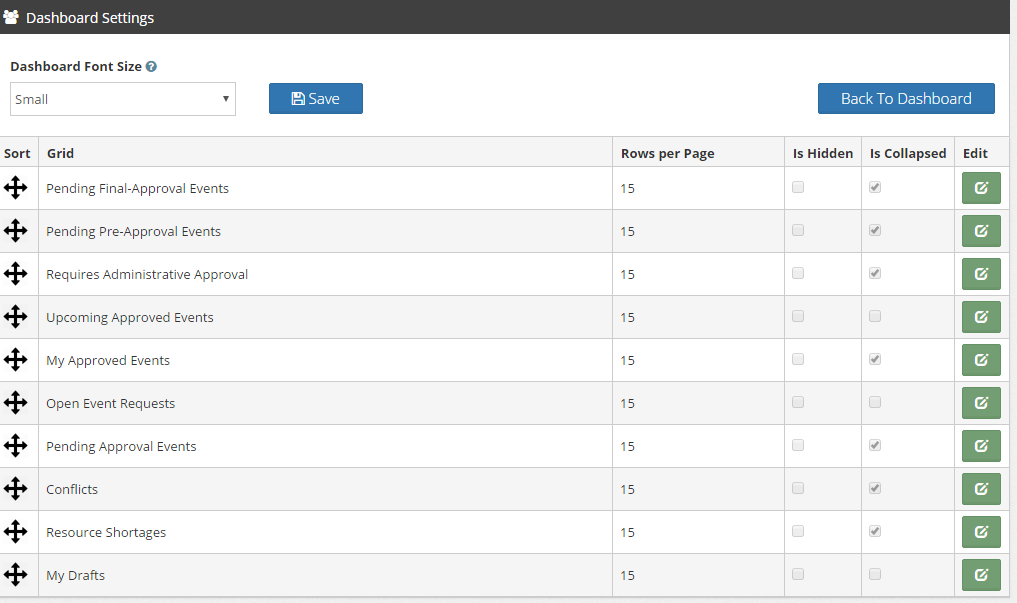
Task: Toggle Is Hidden for Resource Shortages
Action: tap(798, 531)
